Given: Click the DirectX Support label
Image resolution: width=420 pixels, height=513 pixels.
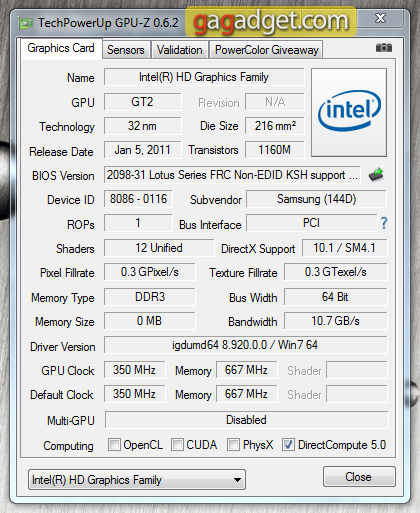Looking at the screenshot, I should (x=258, y=249).
